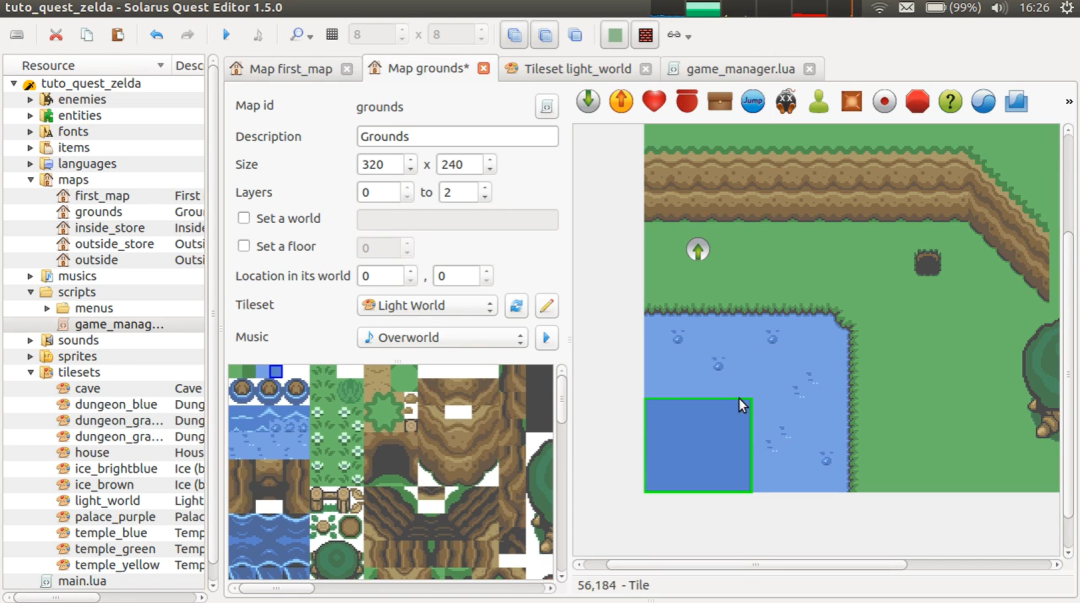Close the Map first_map tab
Screen dimensions: 1080x603
347,69
